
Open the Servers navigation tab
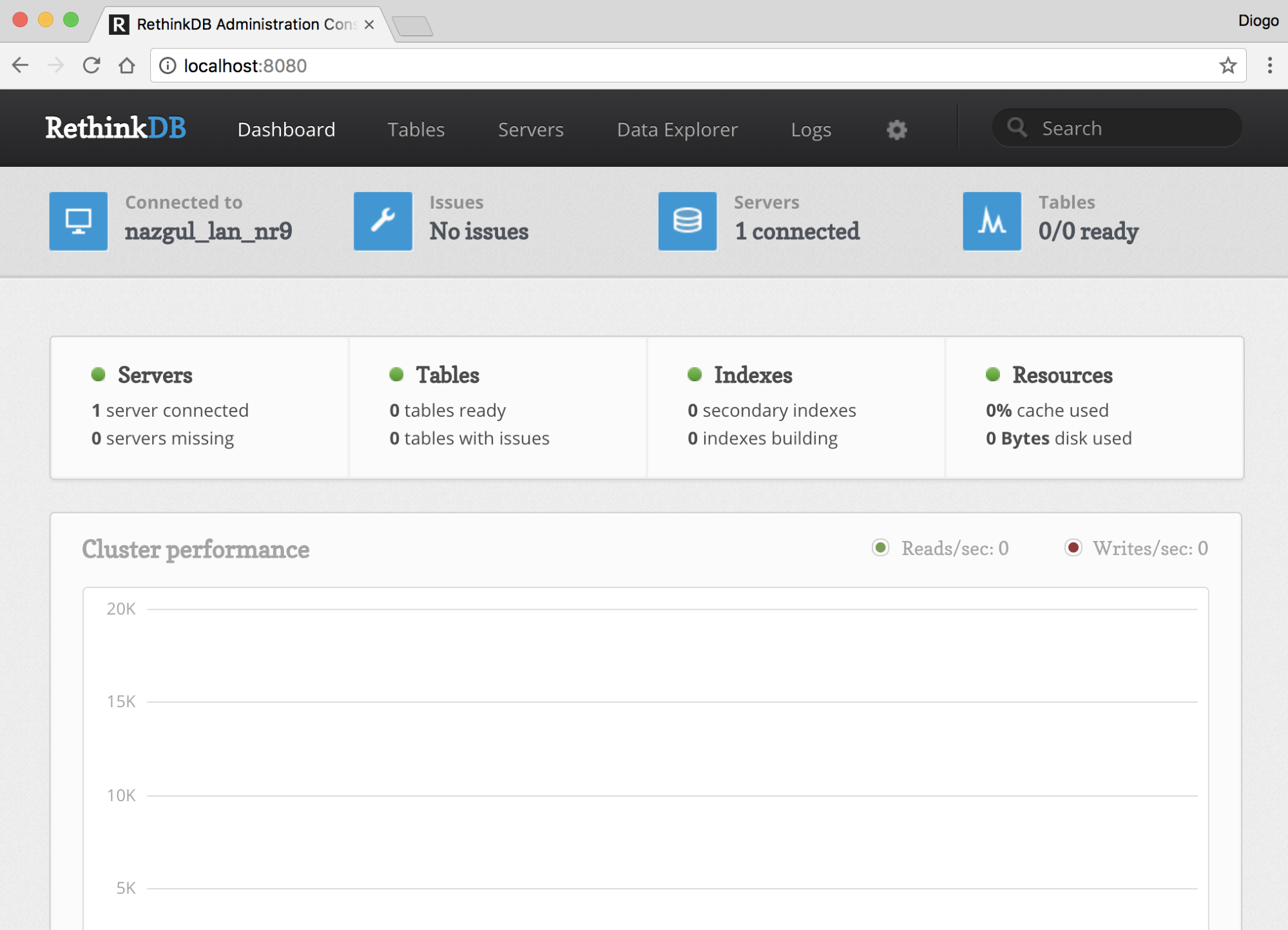tap(530, 129)
